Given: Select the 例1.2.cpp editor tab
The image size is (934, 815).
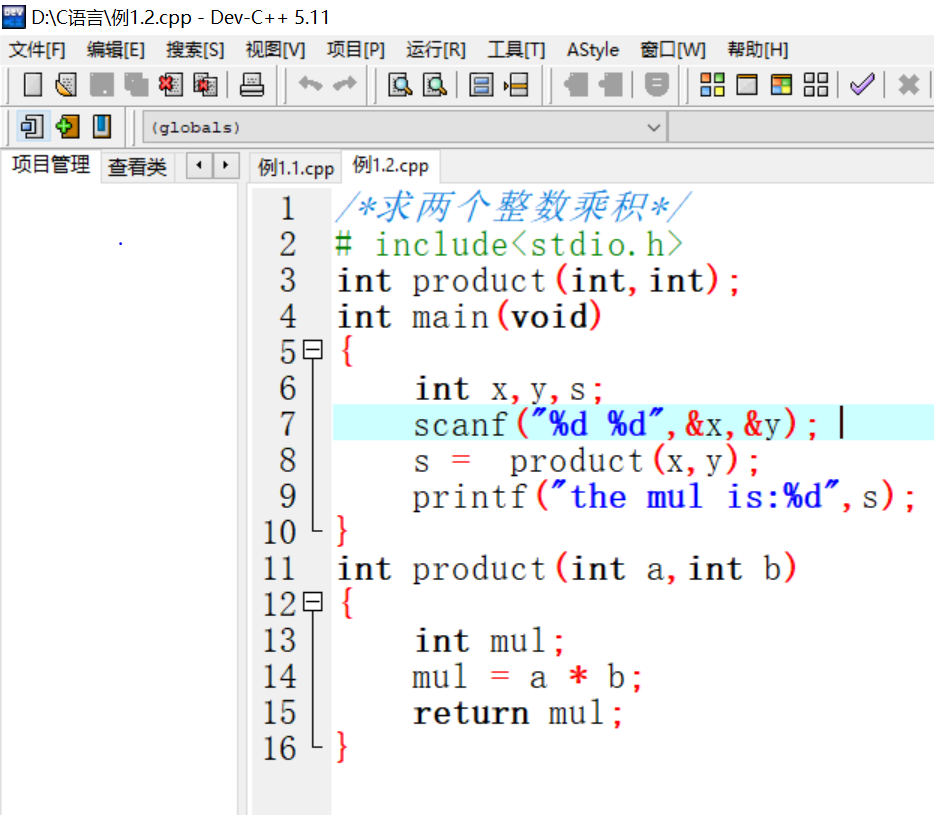Looking at the screenshot, I should tap(390, 166).
